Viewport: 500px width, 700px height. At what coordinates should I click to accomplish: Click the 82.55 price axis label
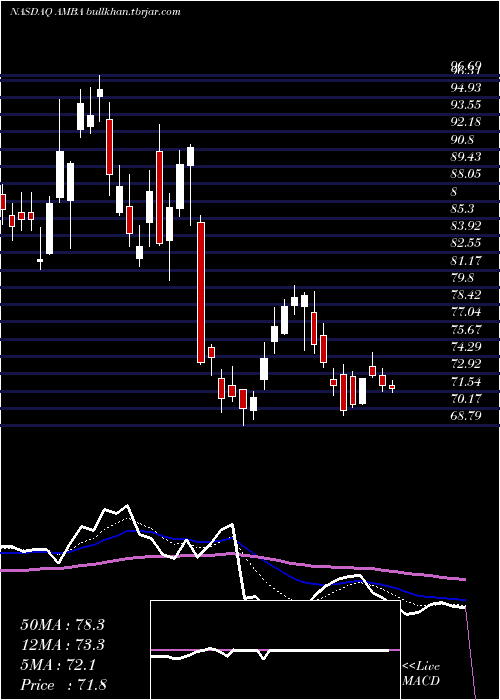point(466,243)
